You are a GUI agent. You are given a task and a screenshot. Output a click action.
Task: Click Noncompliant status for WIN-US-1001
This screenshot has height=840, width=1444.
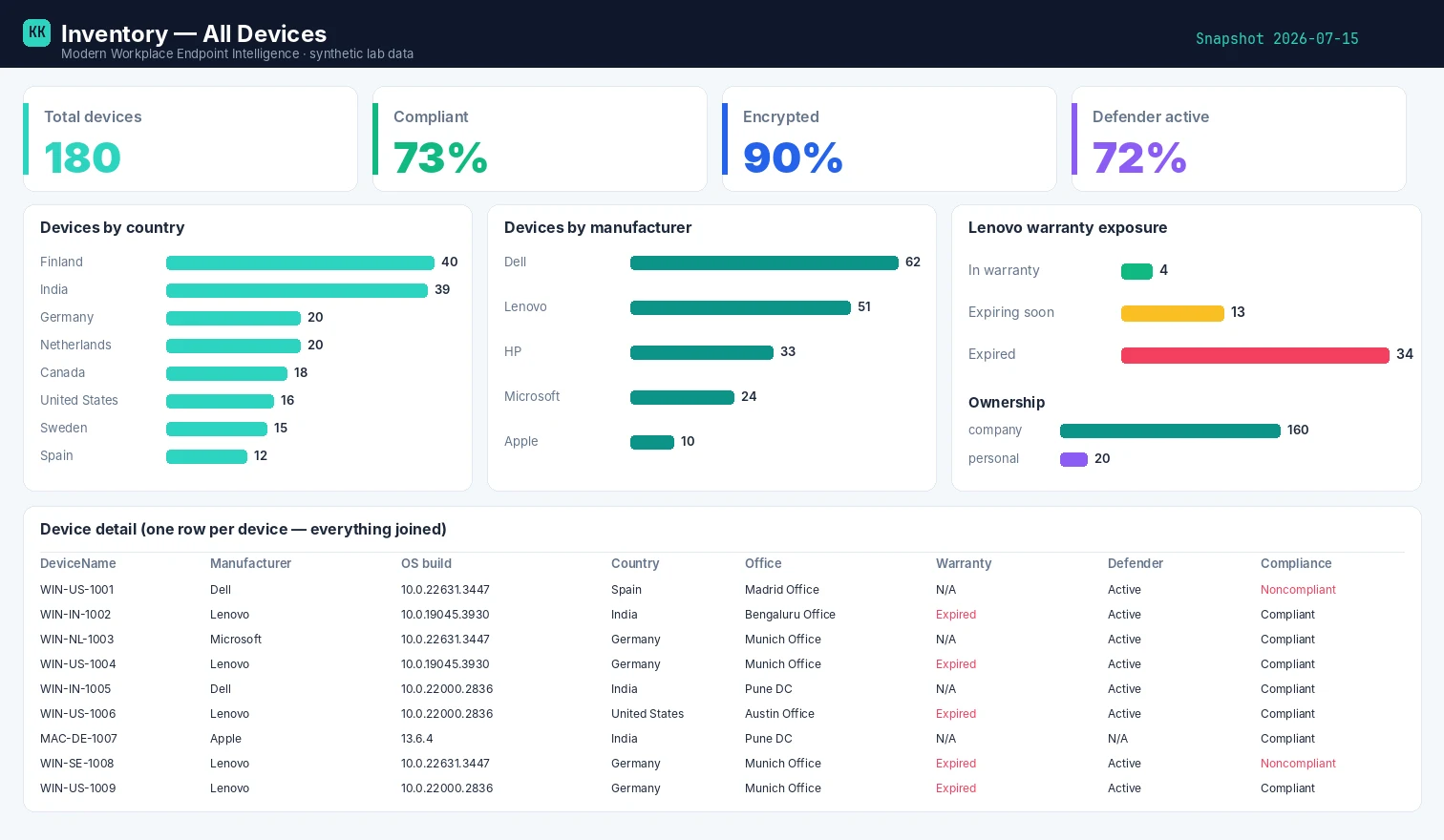1298,590
